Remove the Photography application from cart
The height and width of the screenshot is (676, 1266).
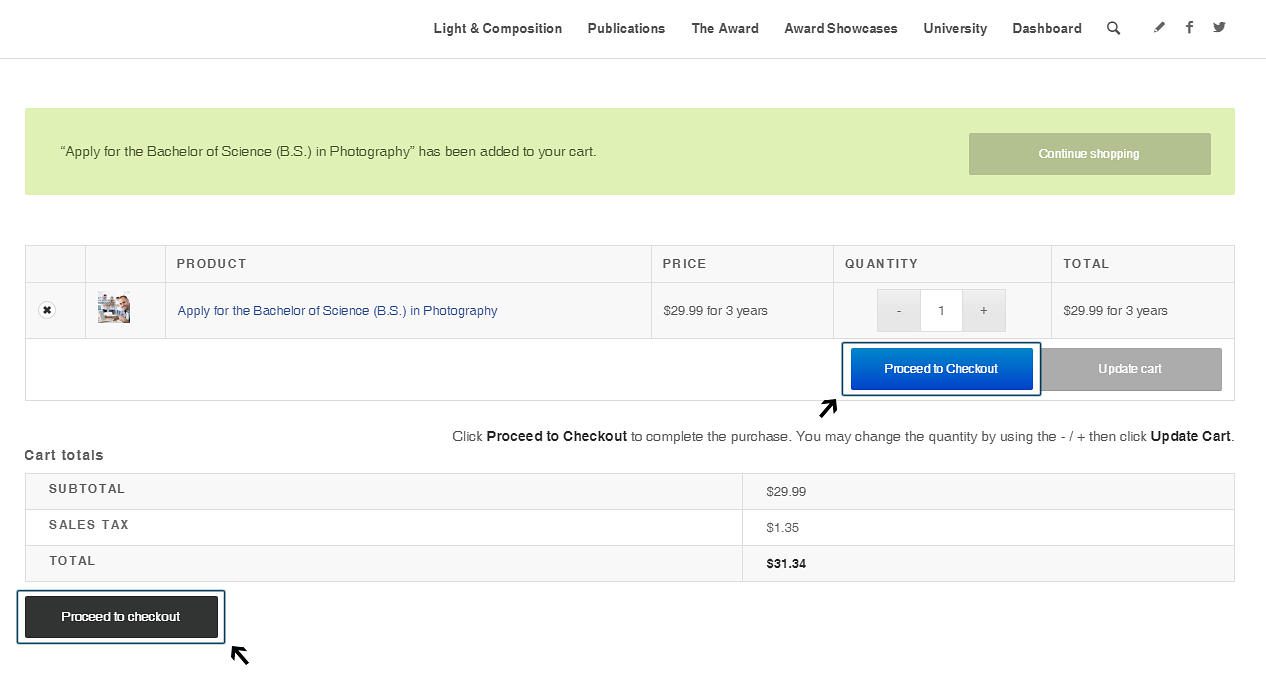(x=47, y=310)
